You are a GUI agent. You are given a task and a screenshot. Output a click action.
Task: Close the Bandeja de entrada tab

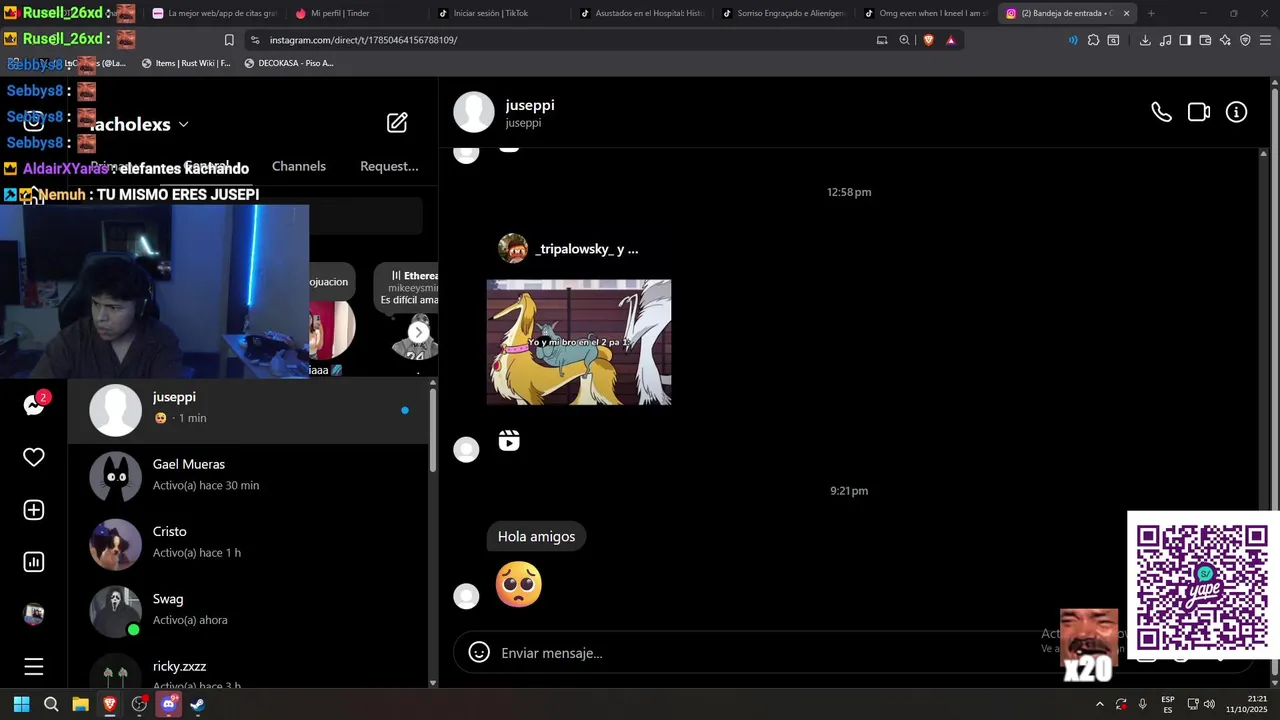(x=1127, y=13)
